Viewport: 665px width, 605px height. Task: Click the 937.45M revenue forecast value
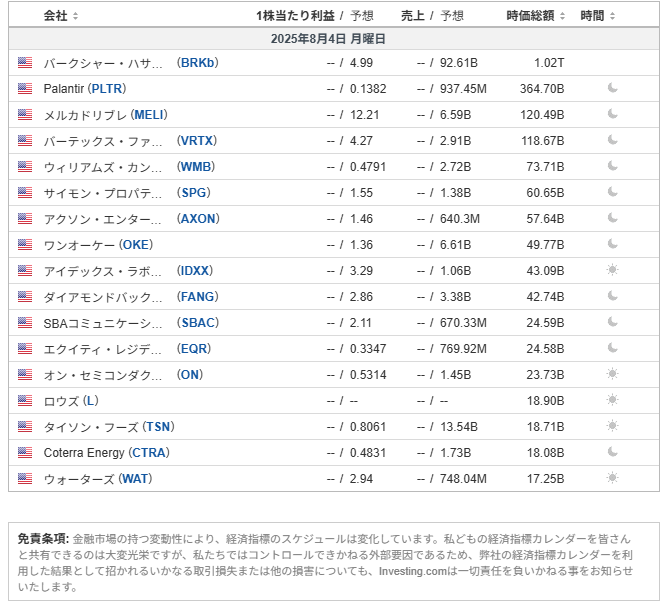pos(463,89)
